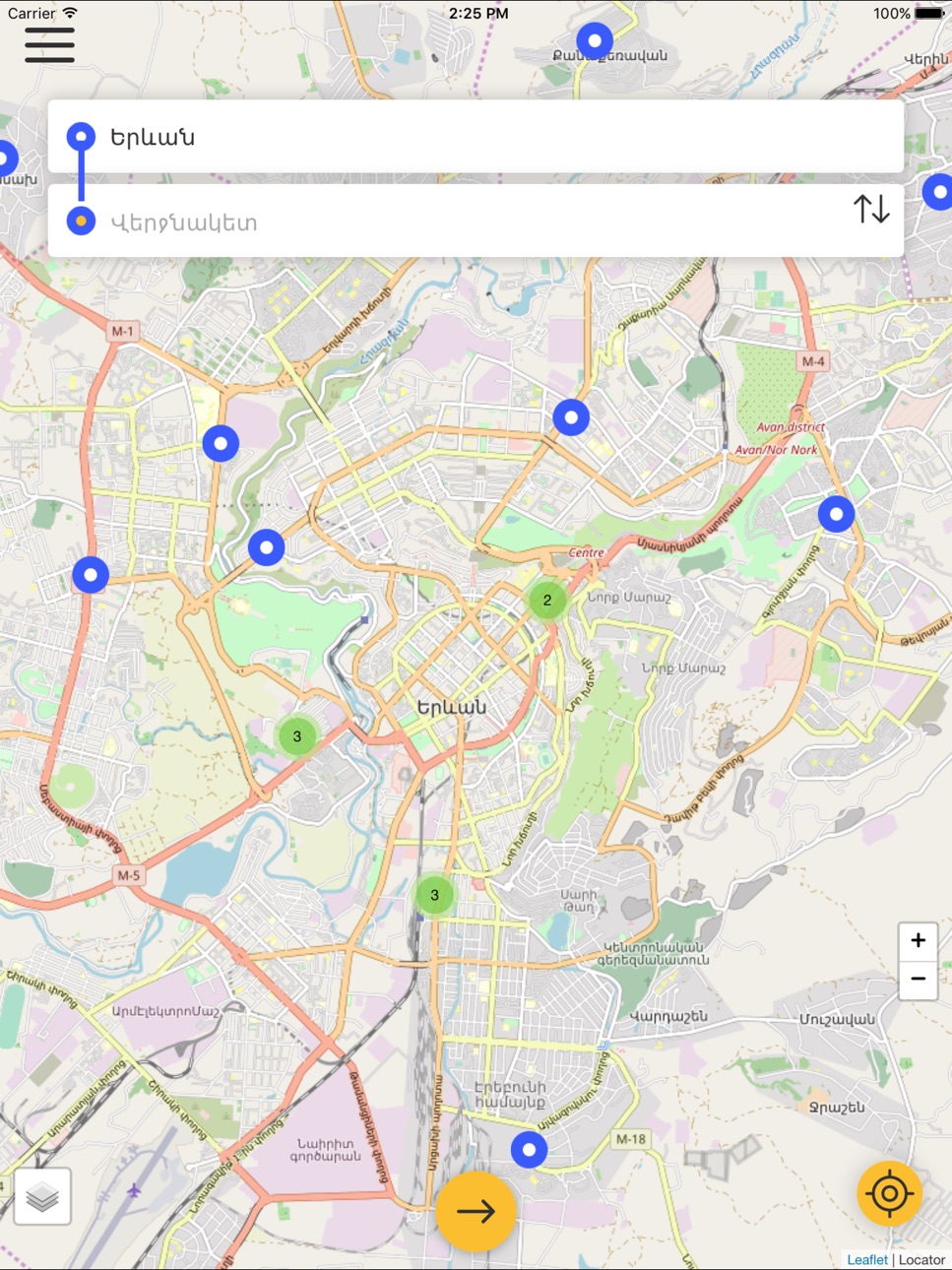Open the Locator attribution link
Image resolution: width=952 pixels, height=1270 pixels.
tap(921, 1259)
